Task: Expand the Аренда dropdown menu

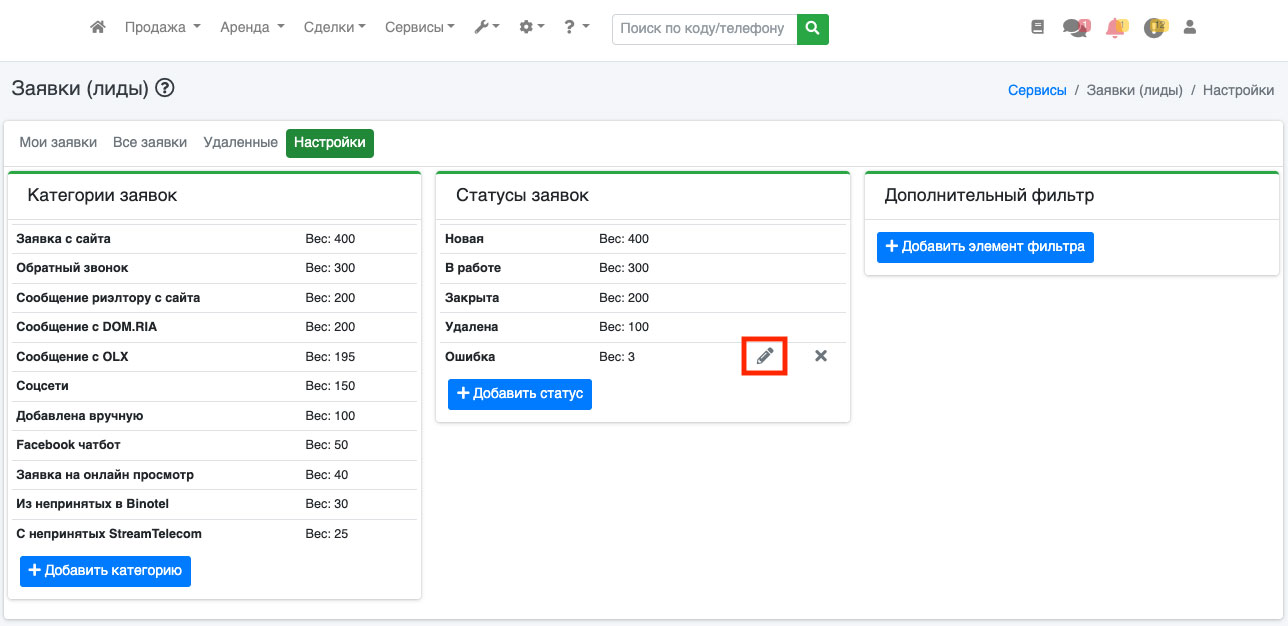Action: click(x=252, y=28)
